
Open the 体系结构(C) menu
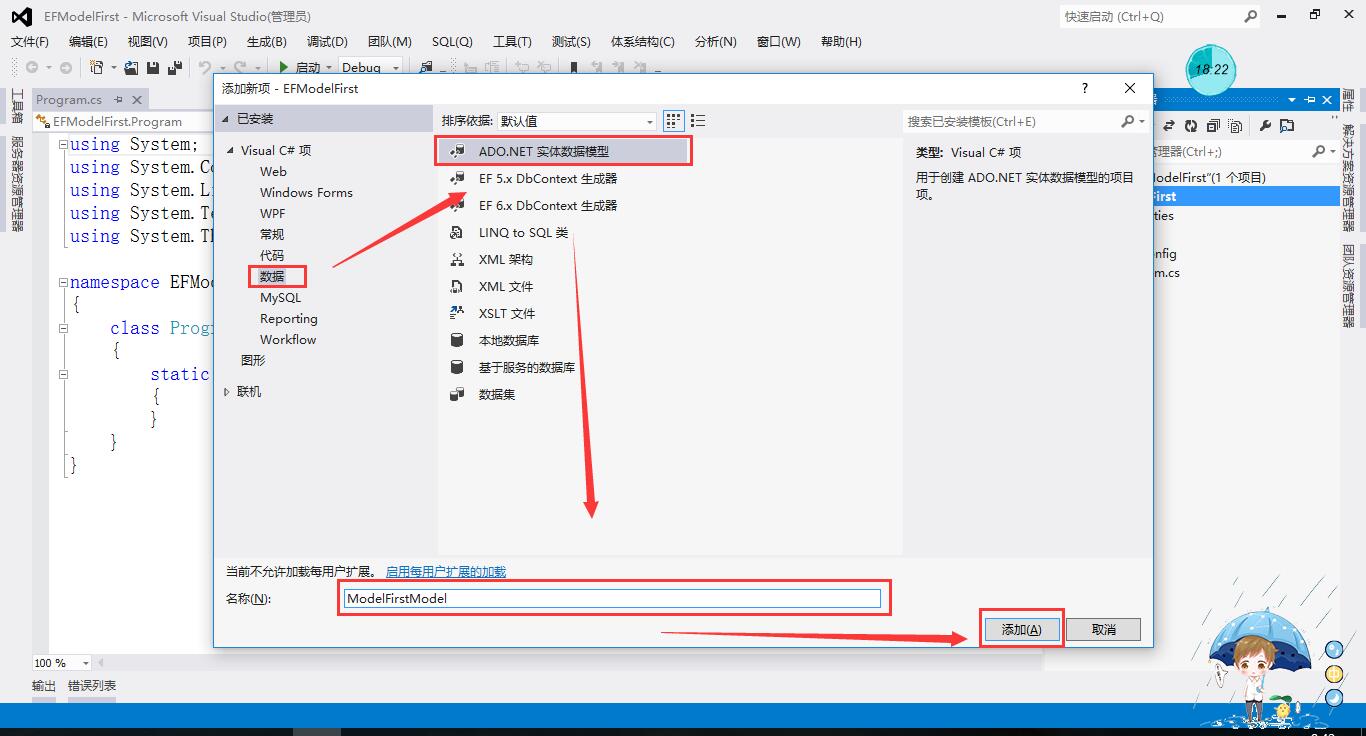643,41
